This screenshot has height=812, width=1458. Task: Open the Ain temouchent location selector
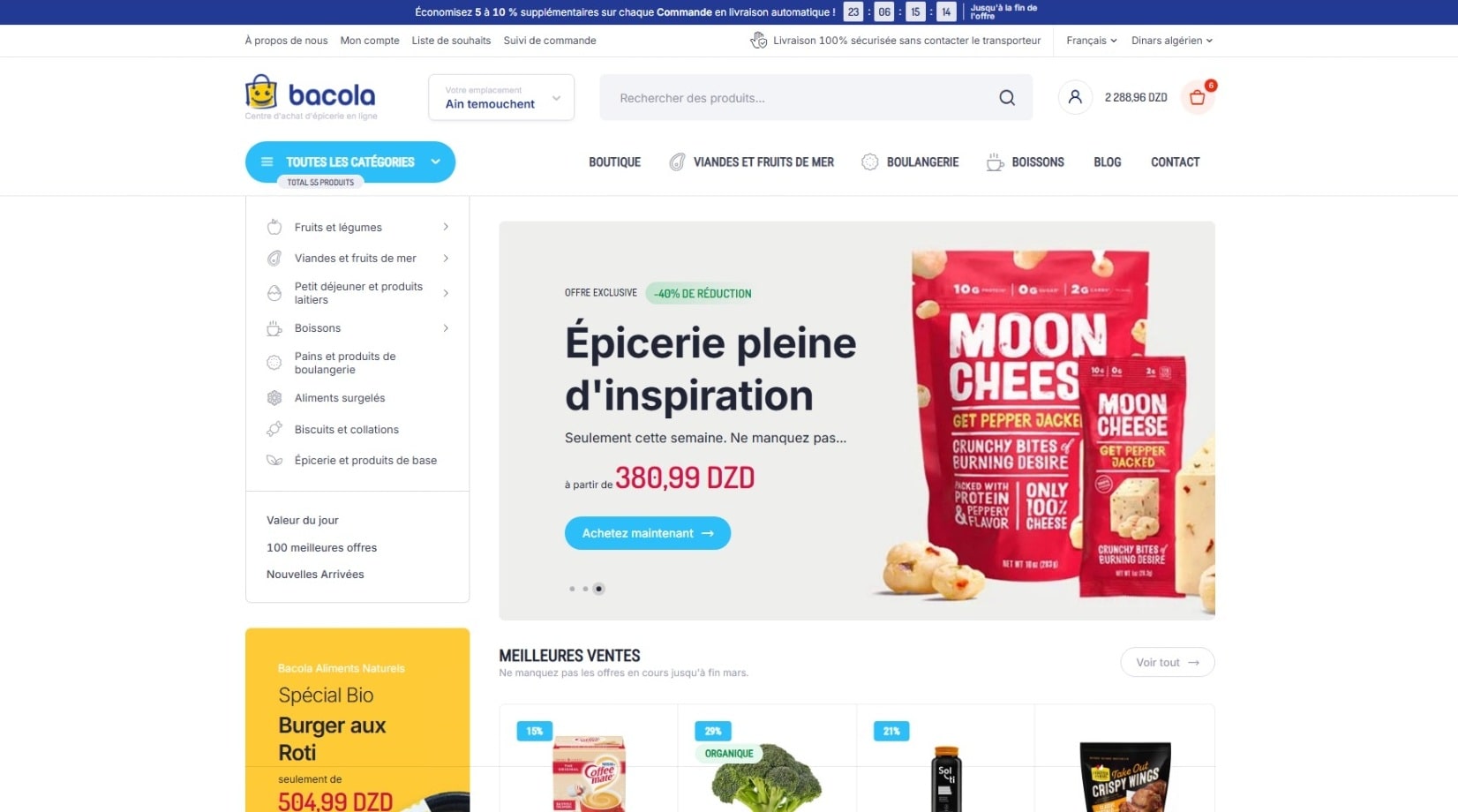(501, 97)
